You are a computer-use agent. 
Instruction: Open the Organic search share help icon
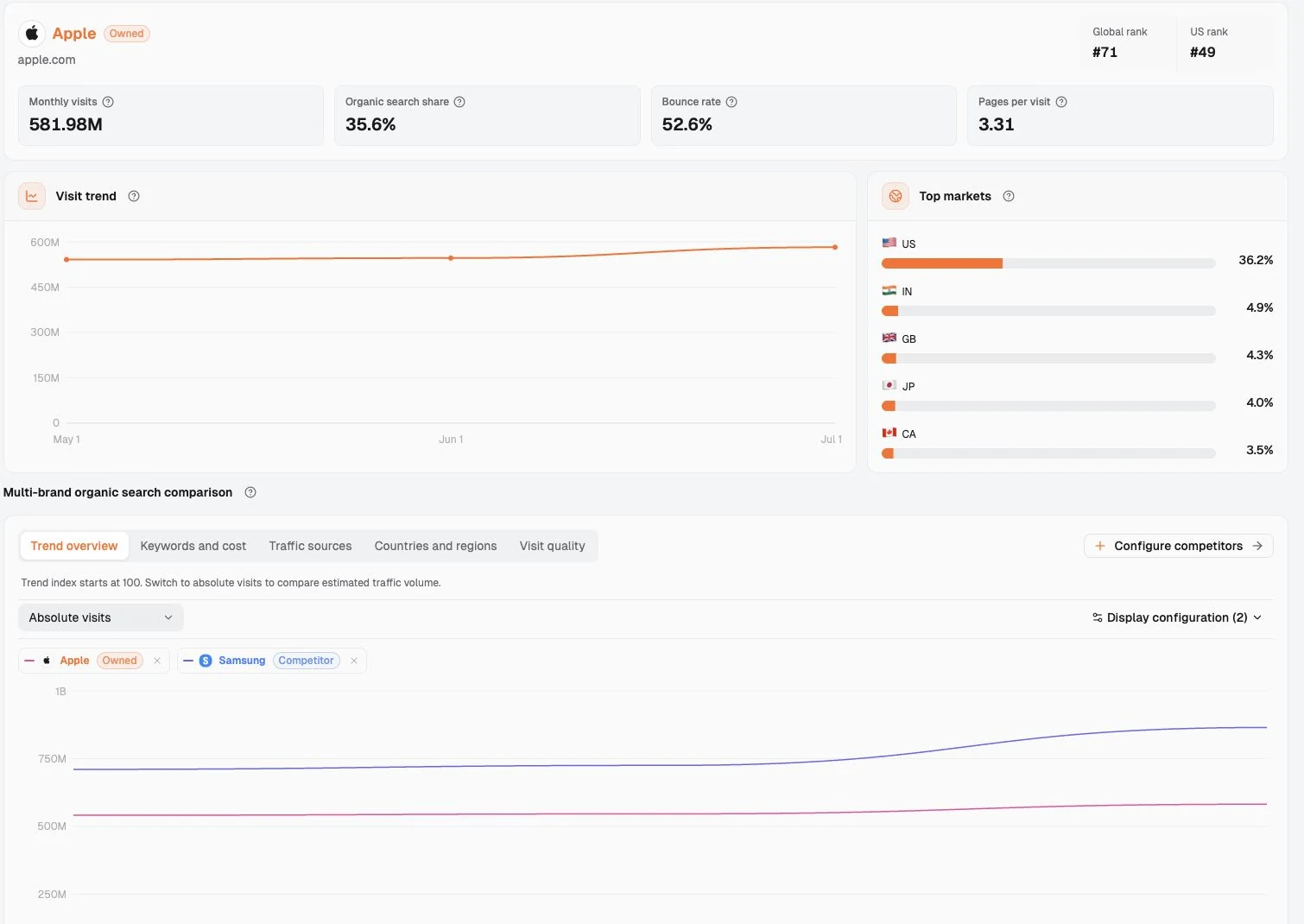coord(459,102)
